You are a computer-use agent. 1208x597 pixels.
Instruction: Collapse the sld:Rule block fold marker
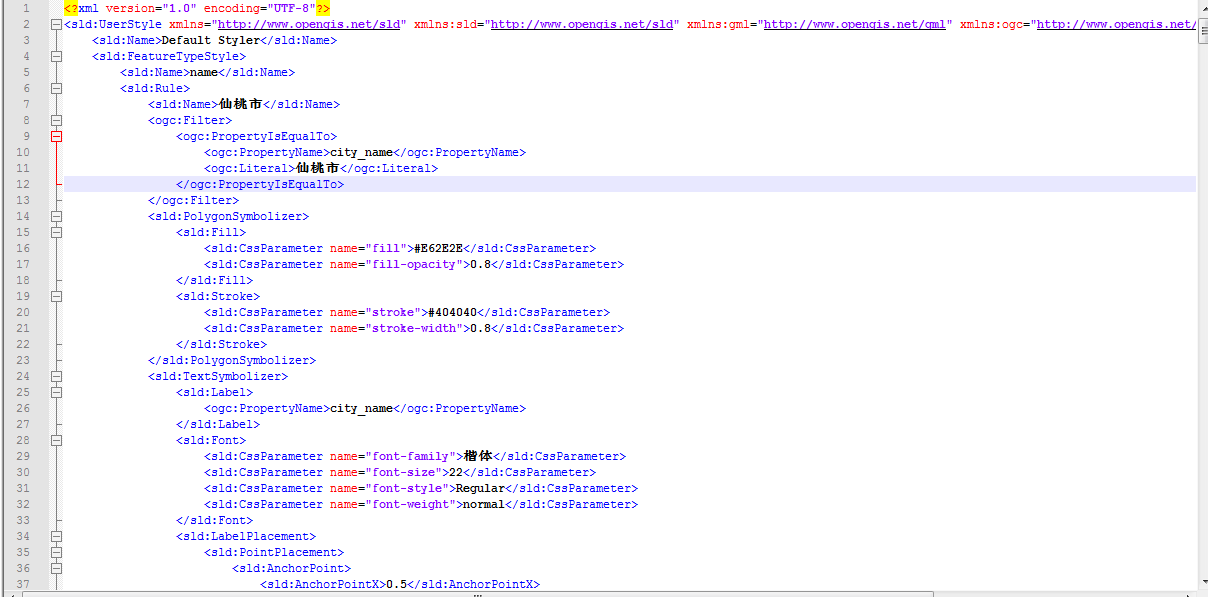(x=56, y=88)
